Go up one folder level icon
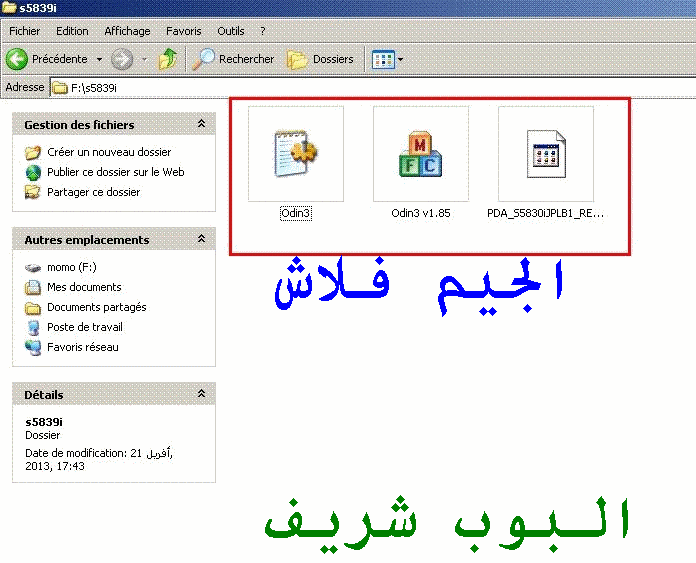This screenshot has width=696, height=563. tap(168, 59)
